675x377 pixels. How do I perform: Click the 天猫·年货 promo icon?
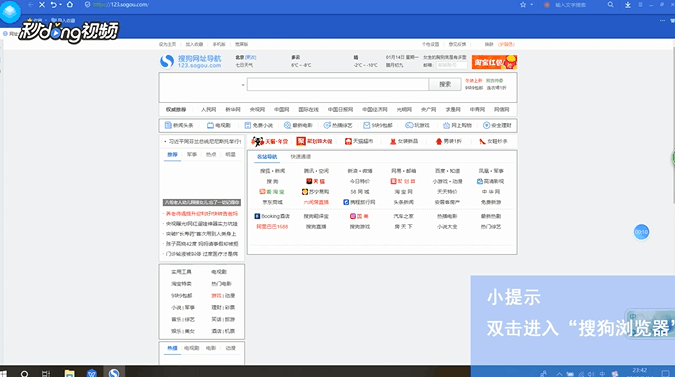tap(270, 141)
